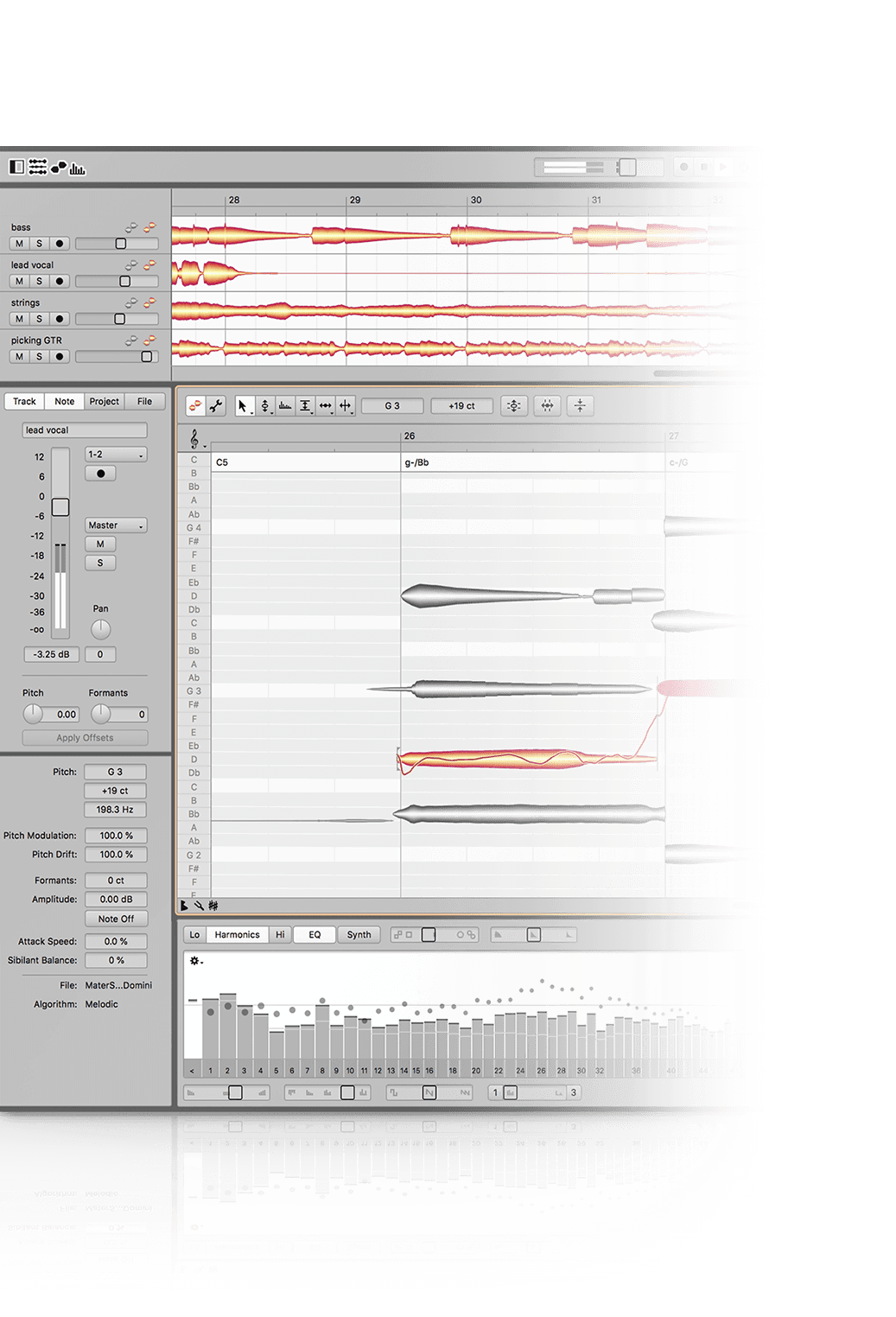Select the main arrow tool
896x1317 pixels.
[242, 405]
